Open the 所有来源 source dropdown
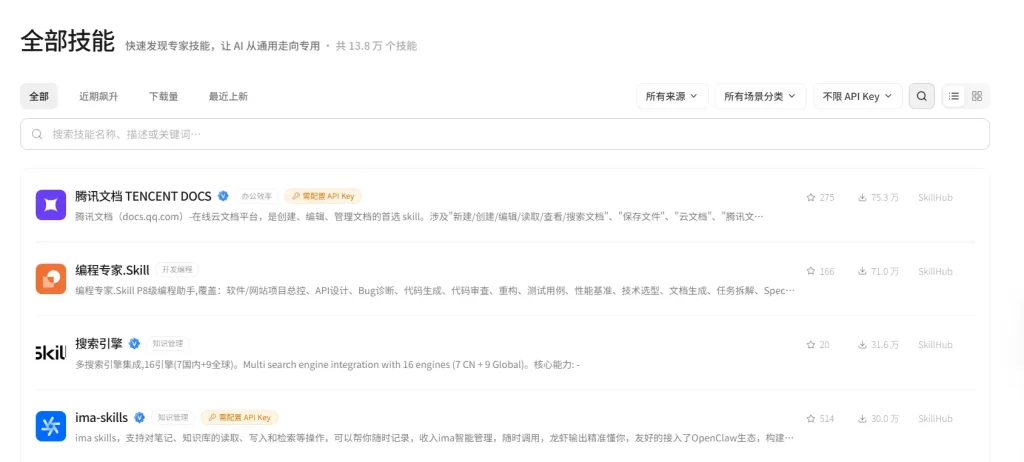This screenshot has height=462, width=1024. pos(672,96)
